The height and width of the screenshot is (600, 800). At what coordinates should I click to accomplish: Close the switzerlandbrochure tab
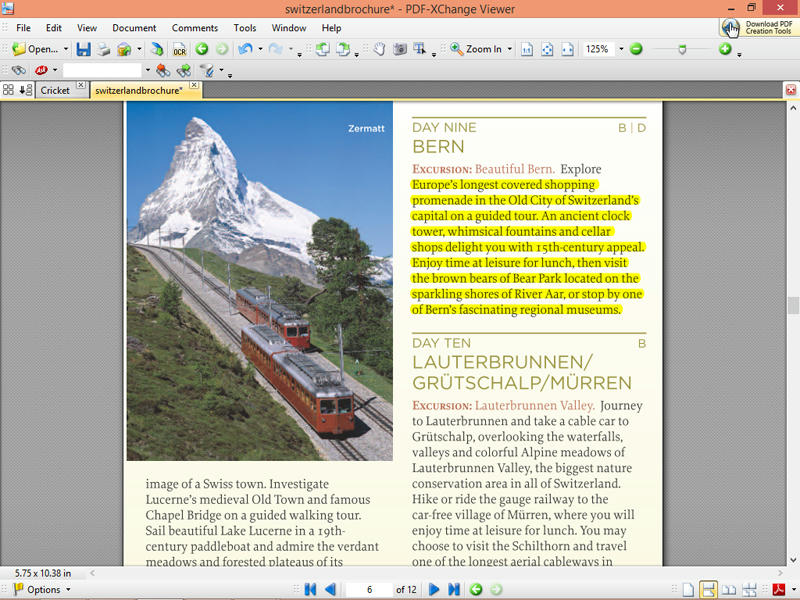click(194, 85)
